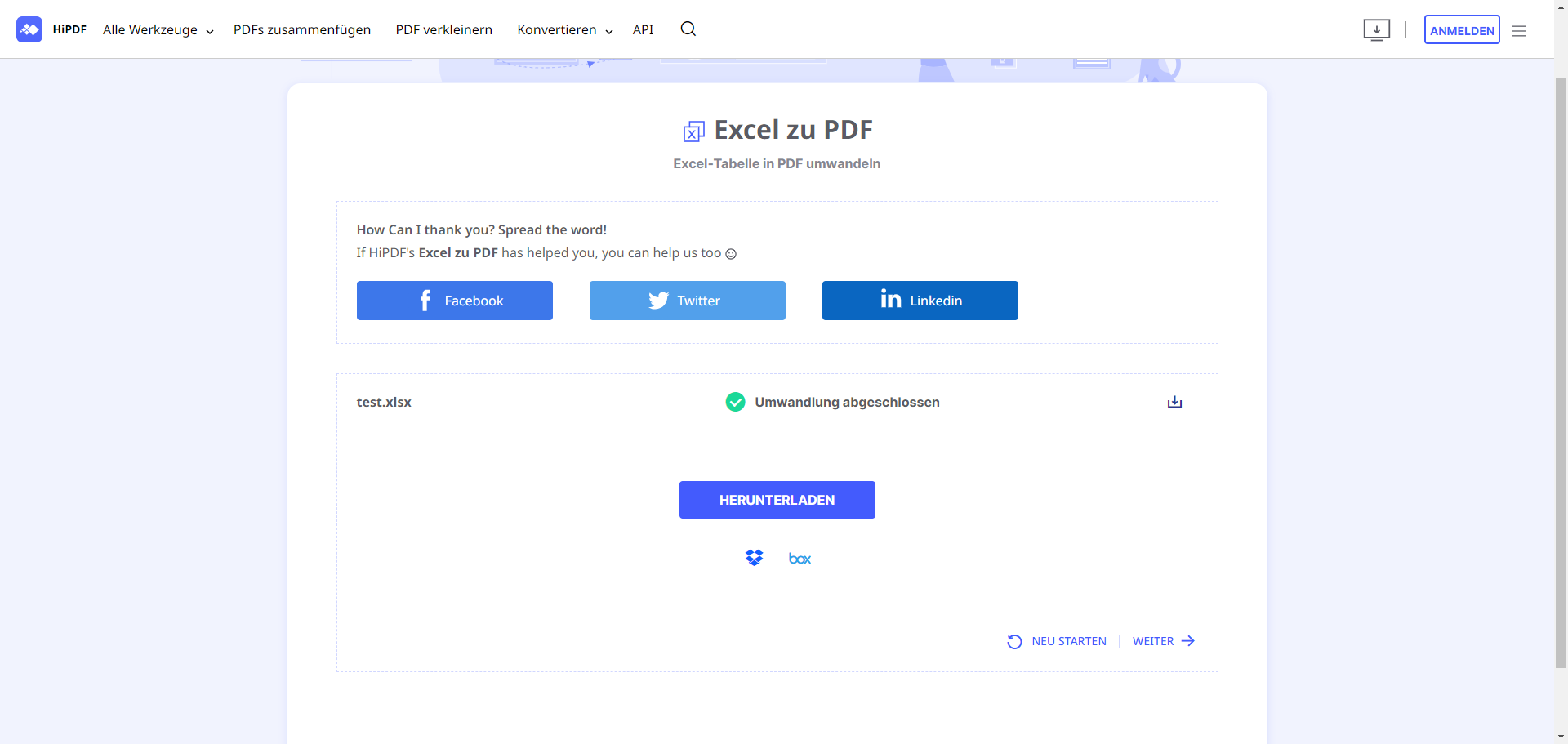Click the green conversion complete checkmark
This screenshot has width=1568, height=744.
(x=735, y=402)
